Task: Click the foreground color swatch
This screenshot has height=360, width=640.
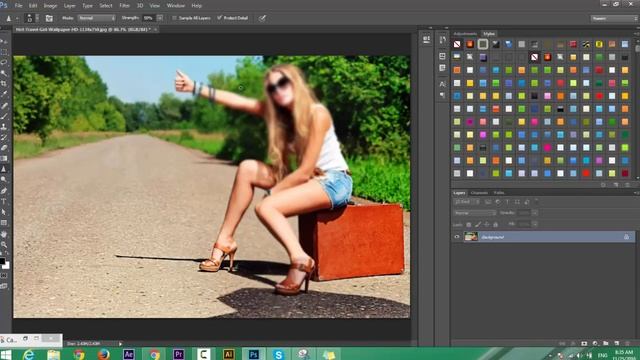Action: 2,261
